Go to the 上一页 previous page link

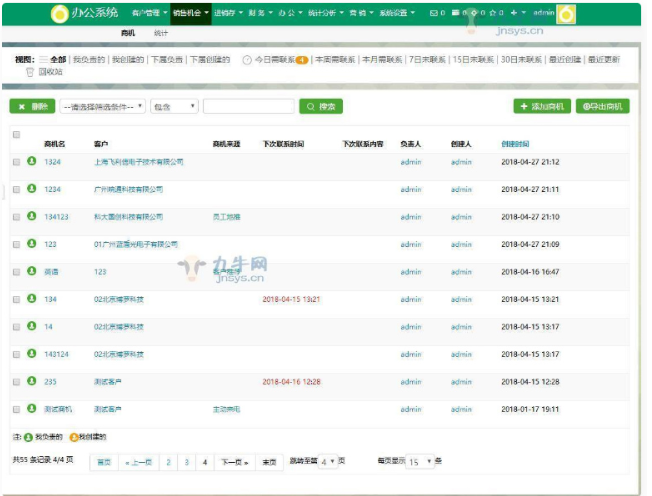pos(138,462)
